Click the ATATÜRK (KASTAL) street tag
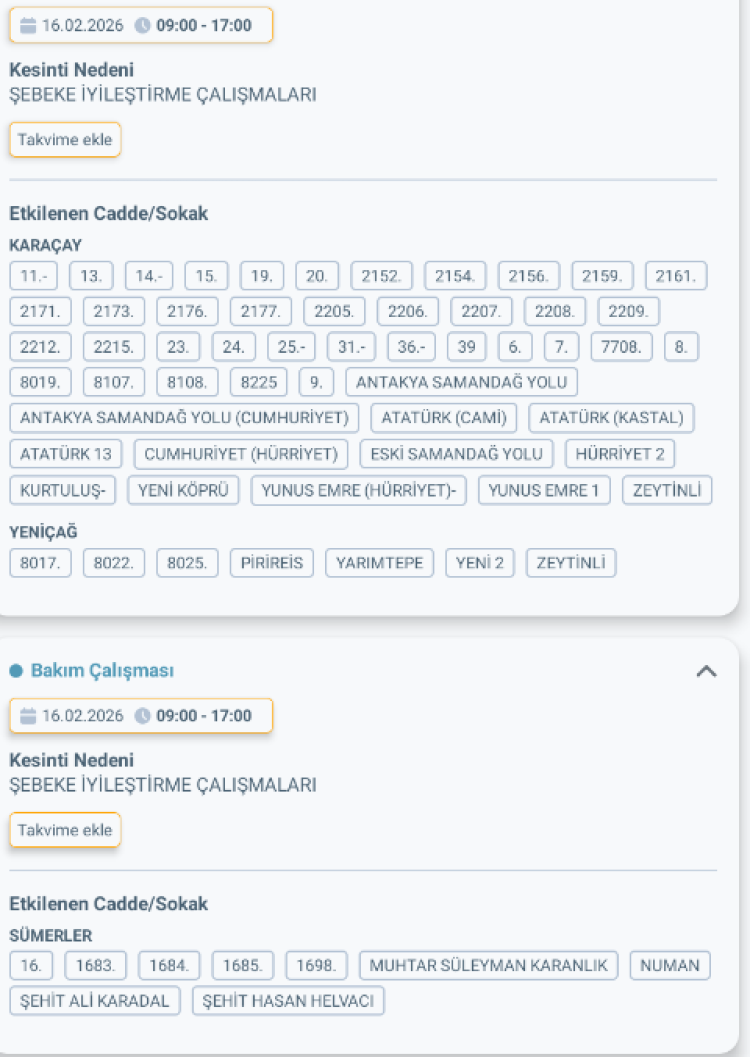The image size is (750, 1057). [x=611, y=418]
